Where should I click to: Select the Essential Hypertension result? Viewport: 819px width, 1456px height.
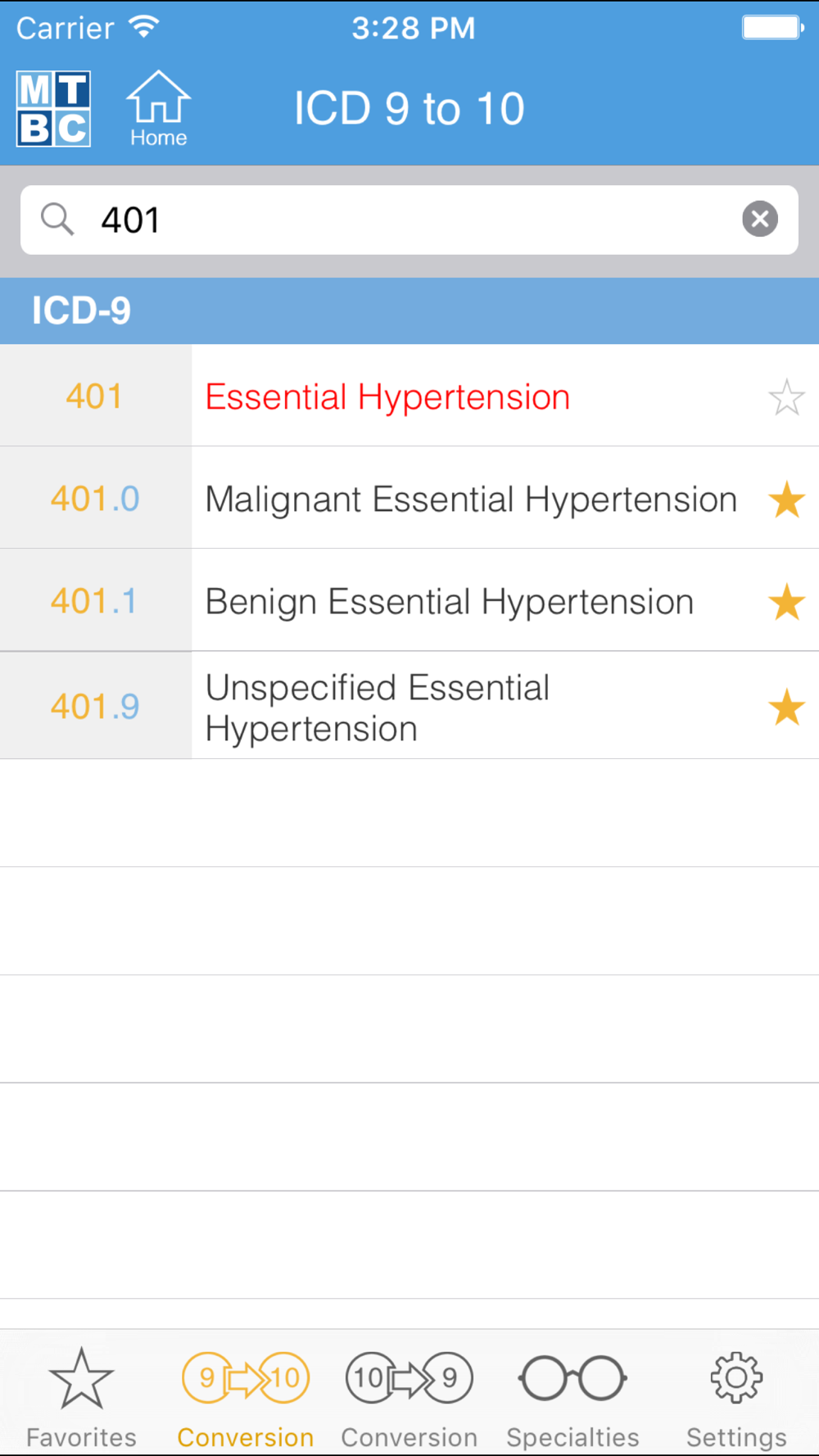coord(387,397)
